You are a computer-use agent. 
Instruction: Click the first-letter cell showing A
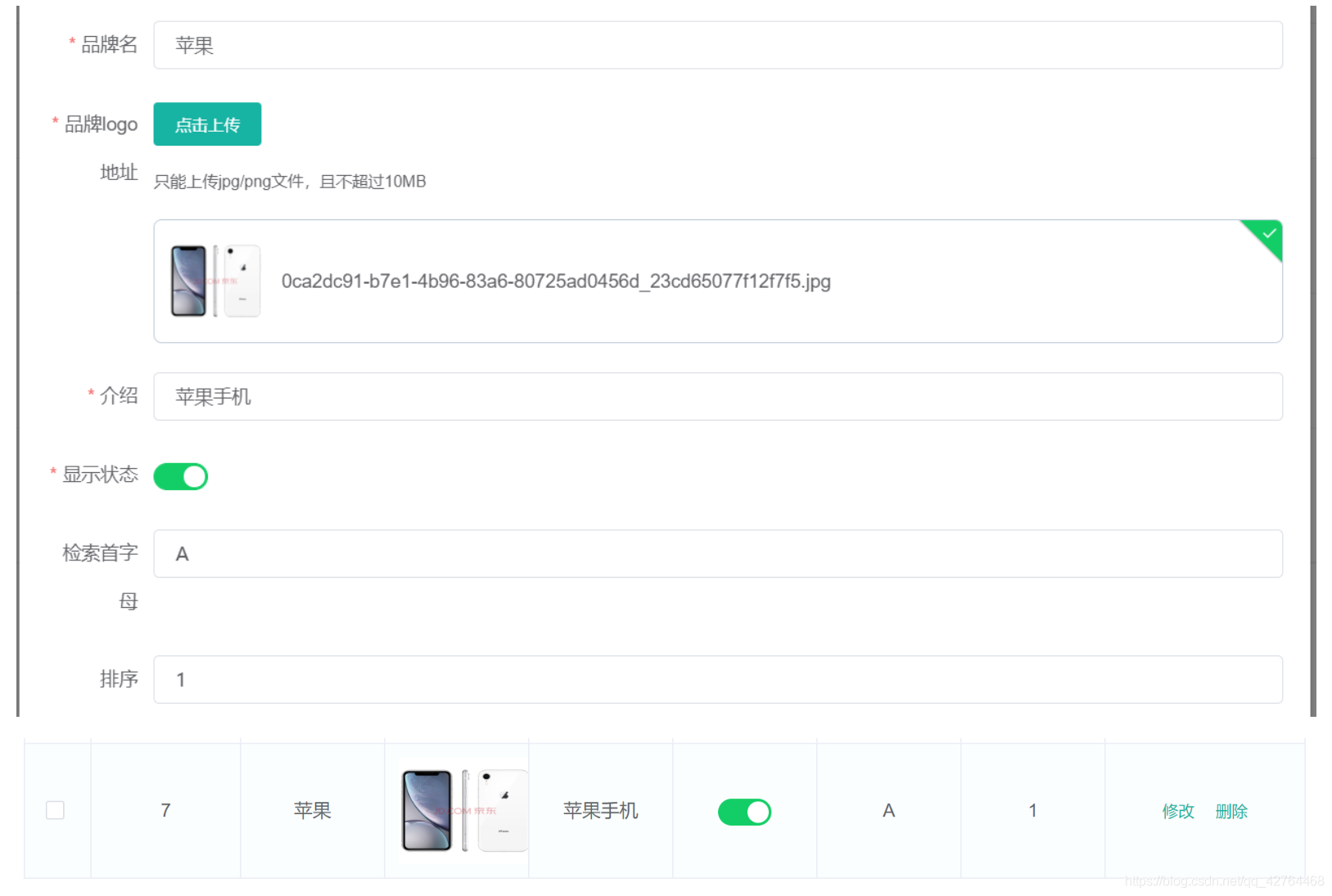click(x=889, y=810)
